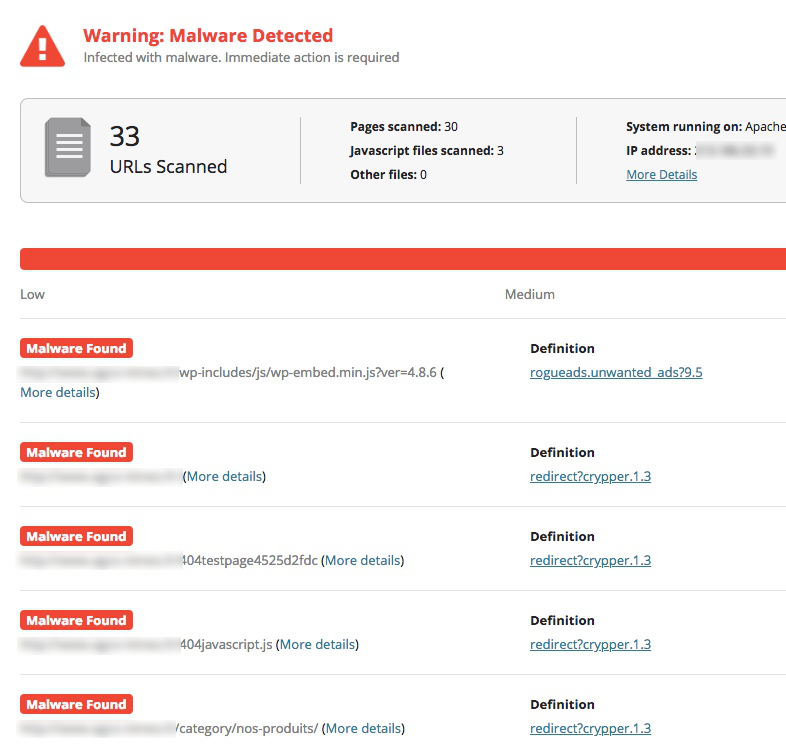786x755 pixels.
Task: Open the rogueads.unwanted_ads?9.5 definition link
Action: click(616, 373)
